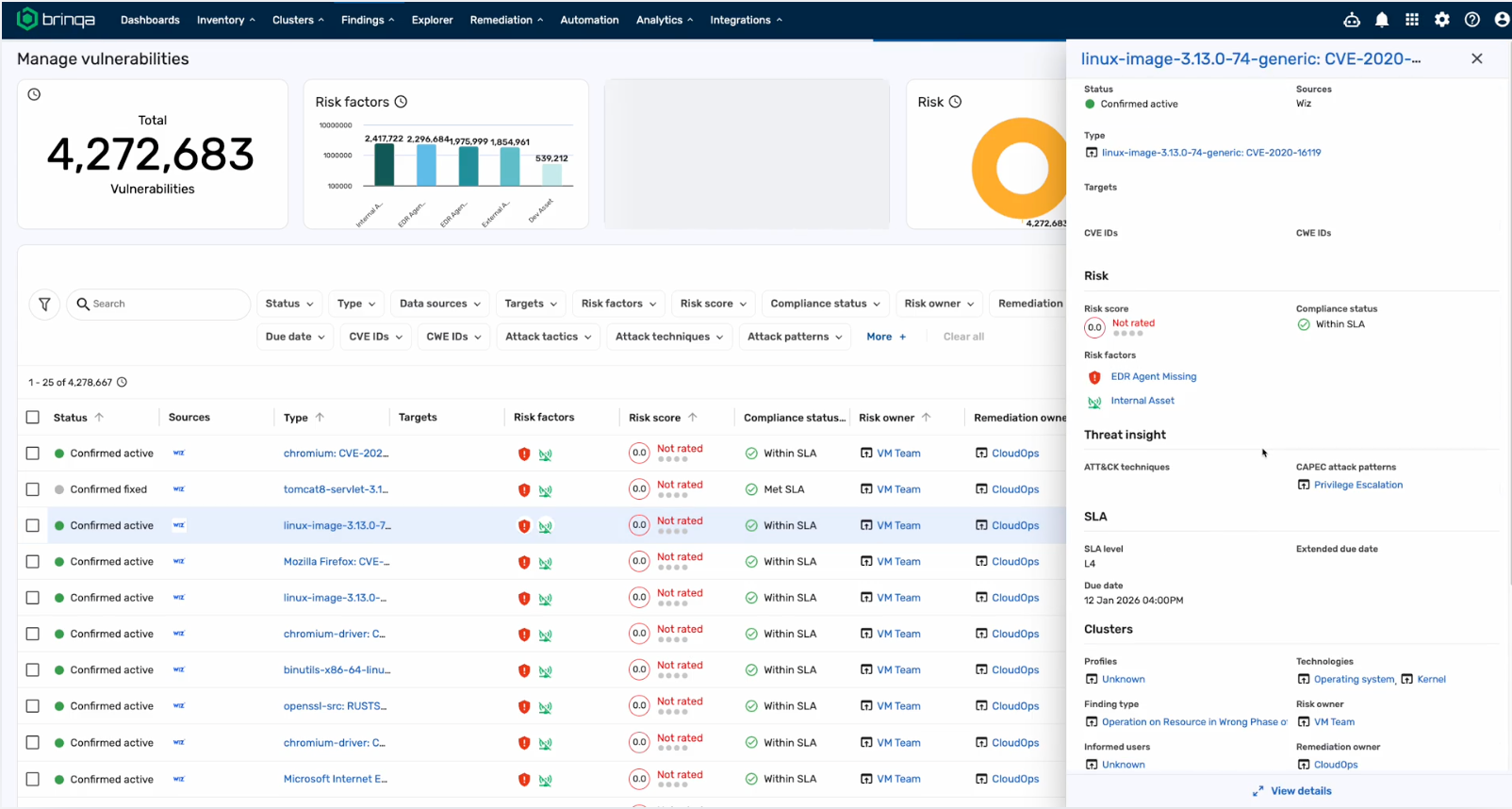This screenshot has height=809, width=1512.
Task: Click the clock icon beside Risk factors
Action: [x=401, y=102]
